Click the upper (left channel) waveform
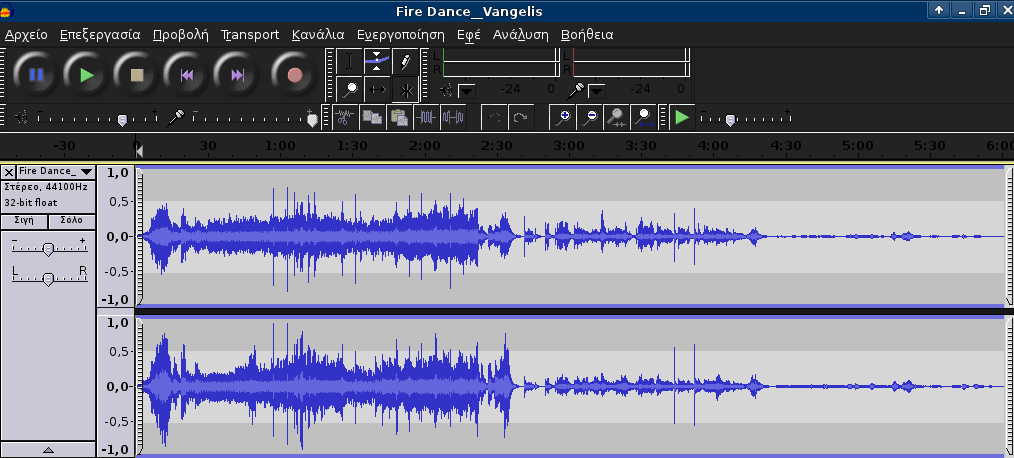 tap(570, 236)
